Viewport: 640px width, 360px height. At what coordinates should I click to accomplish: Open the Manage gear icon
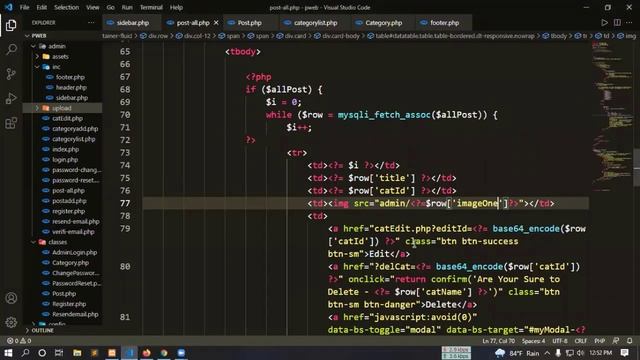tap(11, 322)
